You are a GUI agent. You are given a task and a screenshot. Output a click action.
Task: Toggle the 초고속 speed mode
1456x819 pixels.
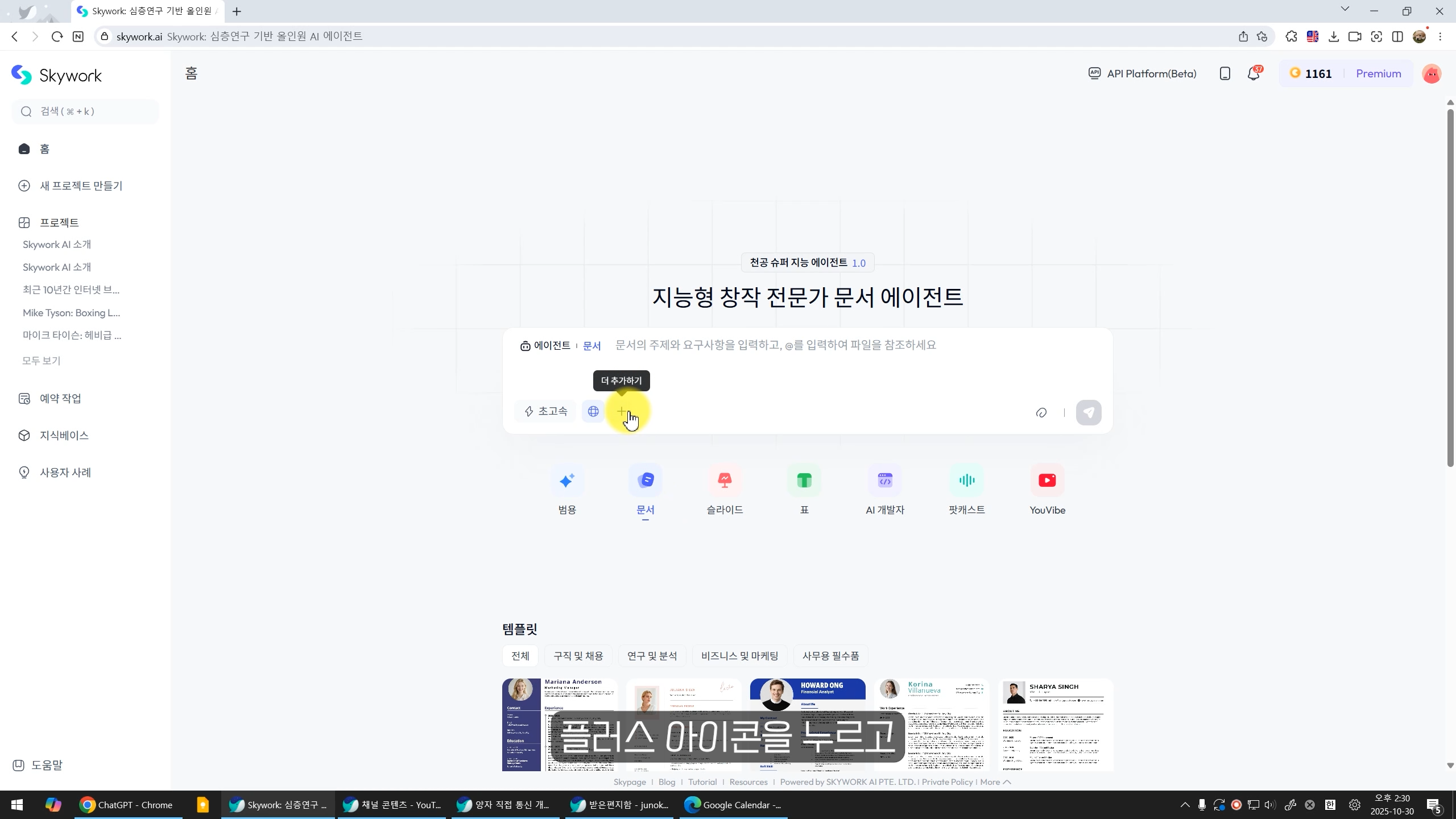[545, 411]
